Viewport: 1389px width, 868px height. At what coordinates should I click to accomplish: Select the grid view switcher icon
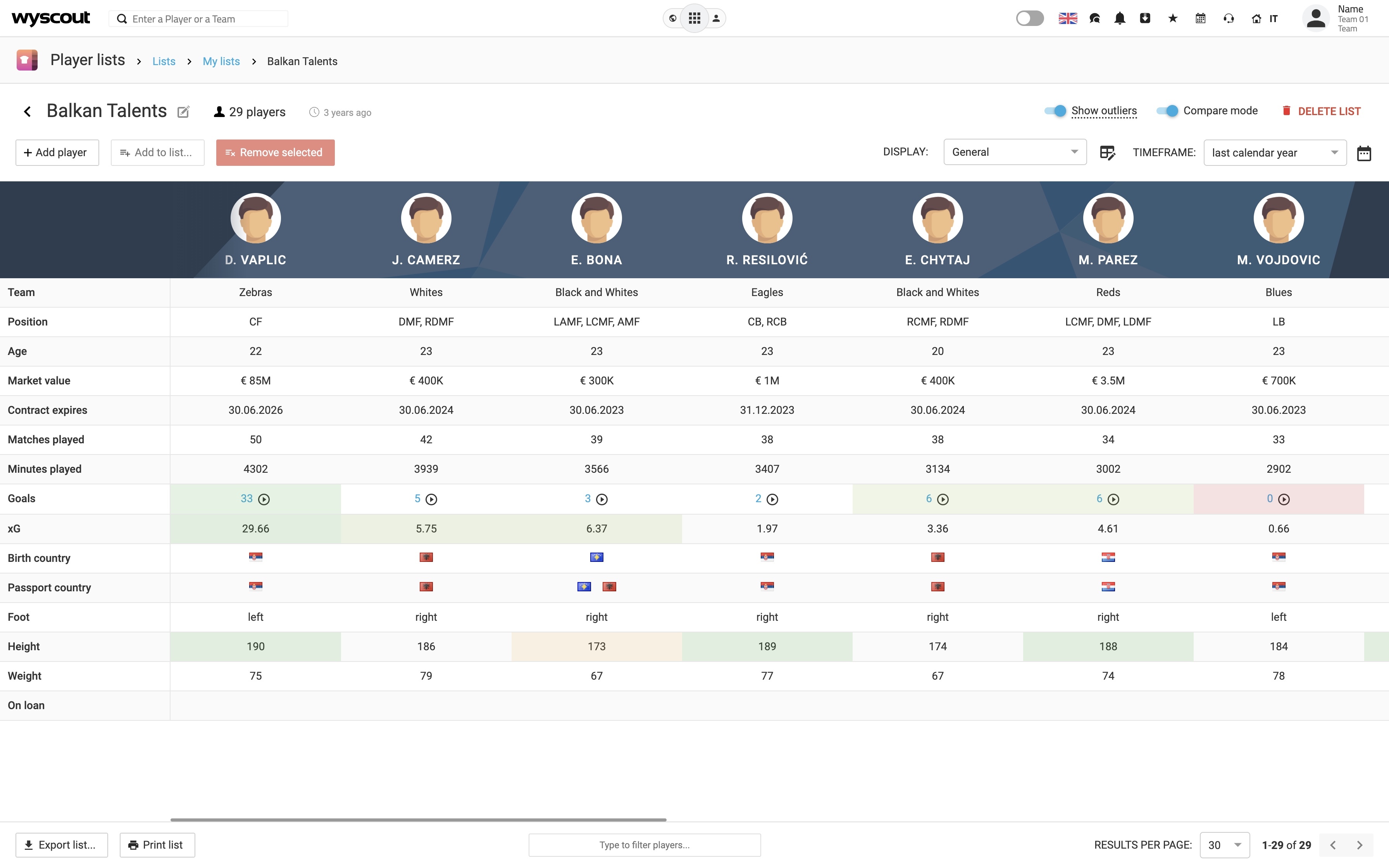pos(694,18)
